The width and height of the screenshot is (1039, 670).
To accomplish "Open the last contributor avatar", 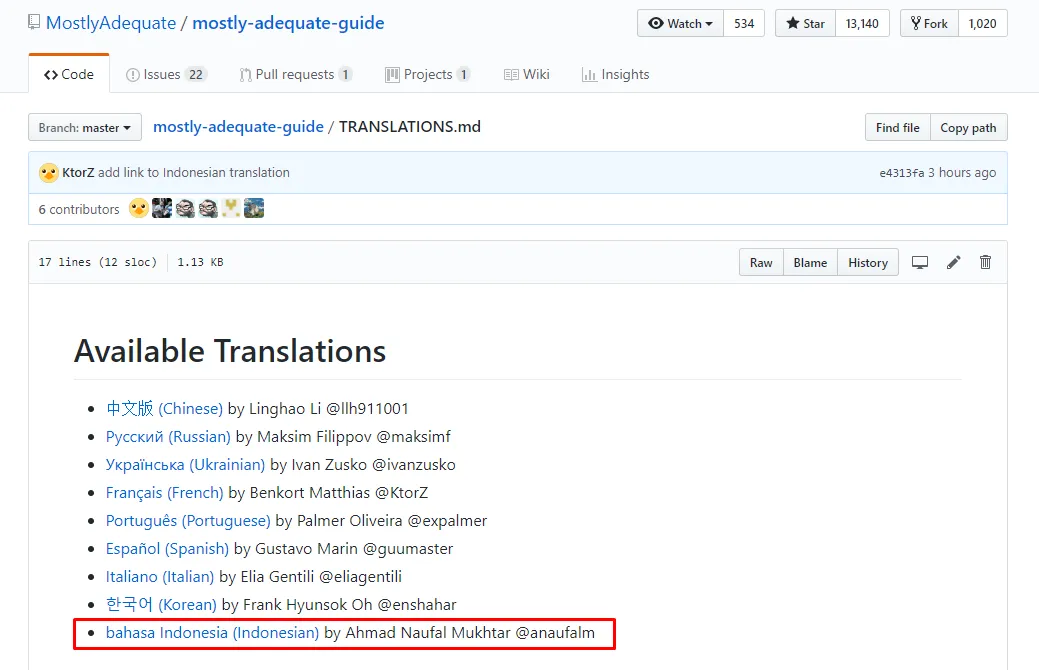I will point(254,208).
